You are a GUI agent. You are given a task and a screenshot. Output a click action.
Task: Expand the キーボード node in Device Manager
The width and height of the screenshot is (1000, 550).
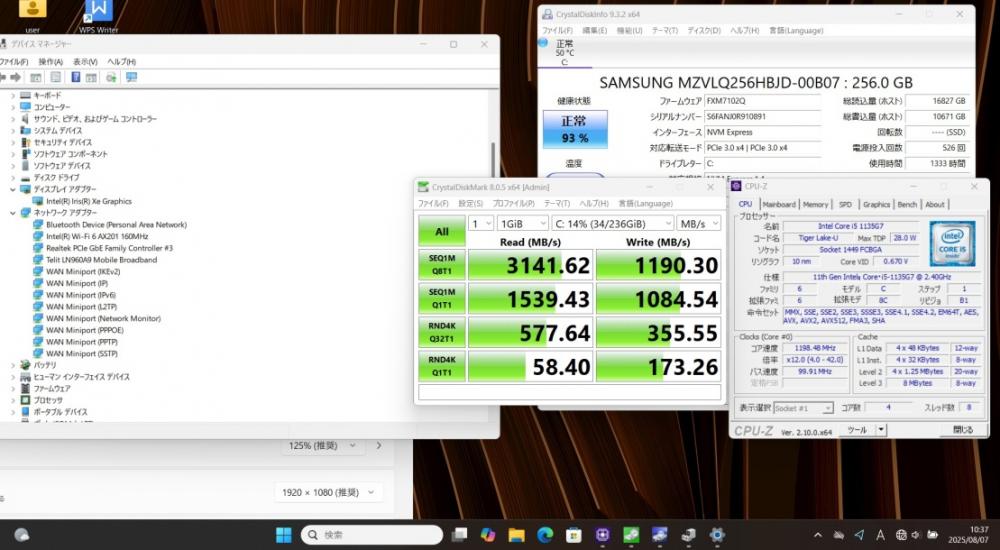(13, 95)
